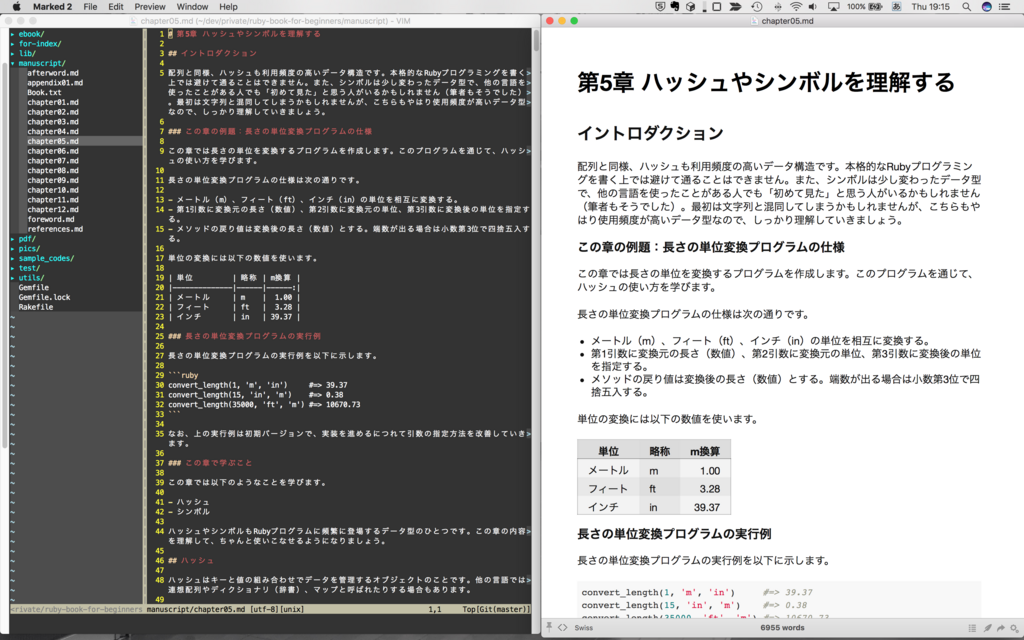Image resolution: width=1024 pixels, height=640 pixels.
Task: Open the Apple menu
Action: [16, 7]
